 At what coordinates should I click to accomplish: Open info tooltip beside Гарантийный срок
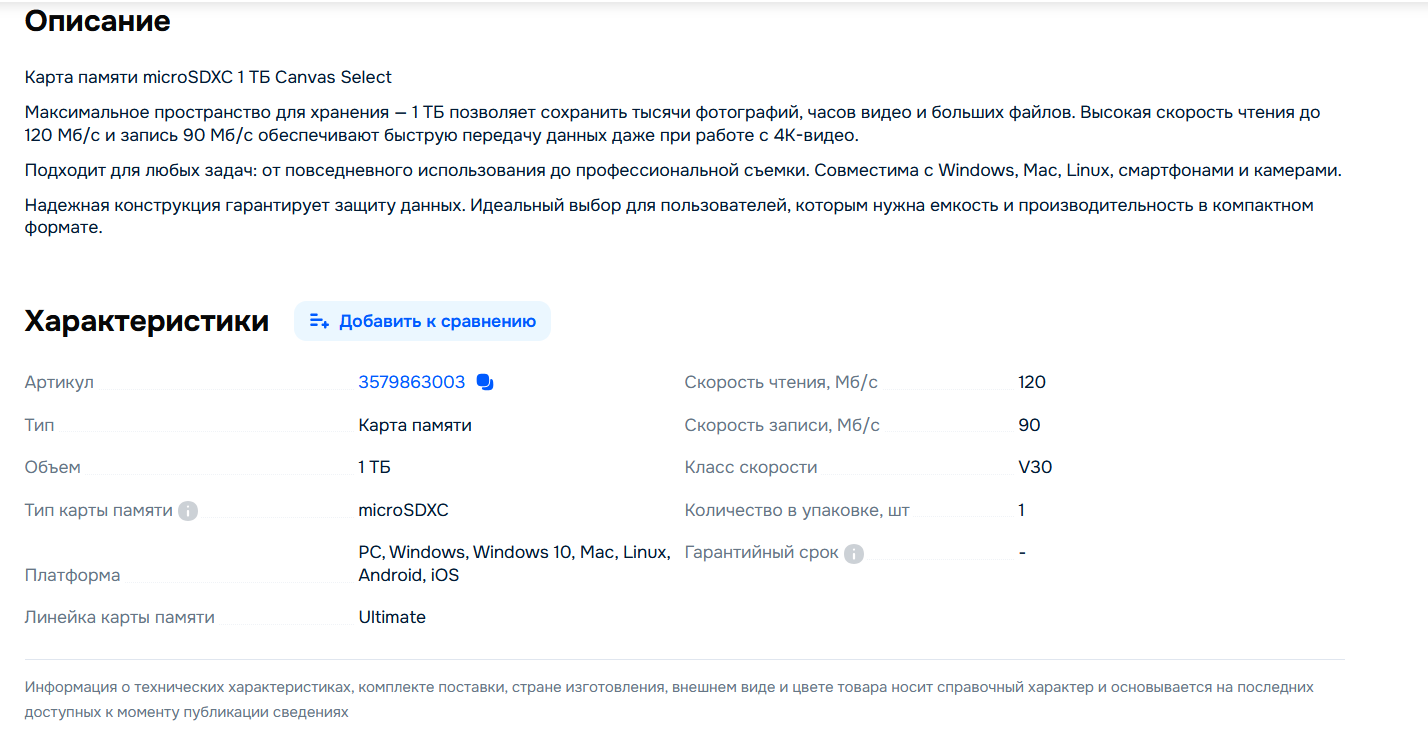click(x=853, y=553)
